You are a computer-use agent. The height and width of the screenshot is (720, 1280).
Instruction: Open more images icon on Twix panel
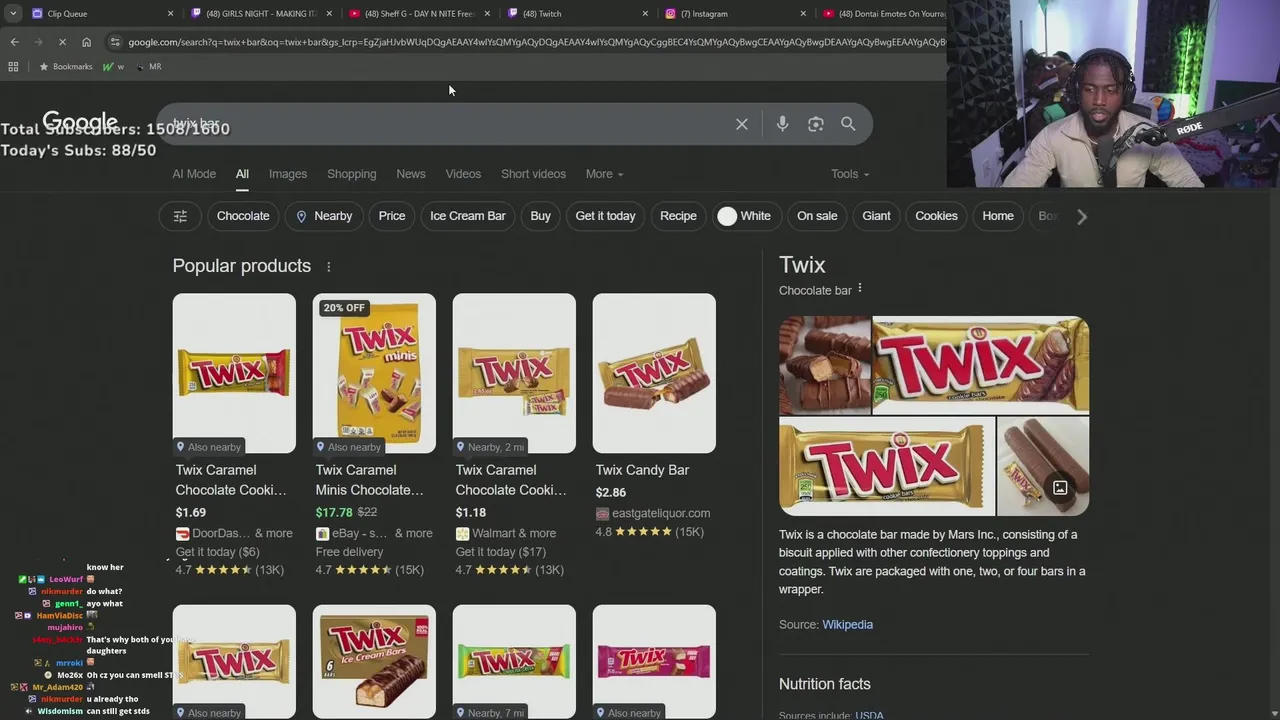click(x=1060, y=488)
